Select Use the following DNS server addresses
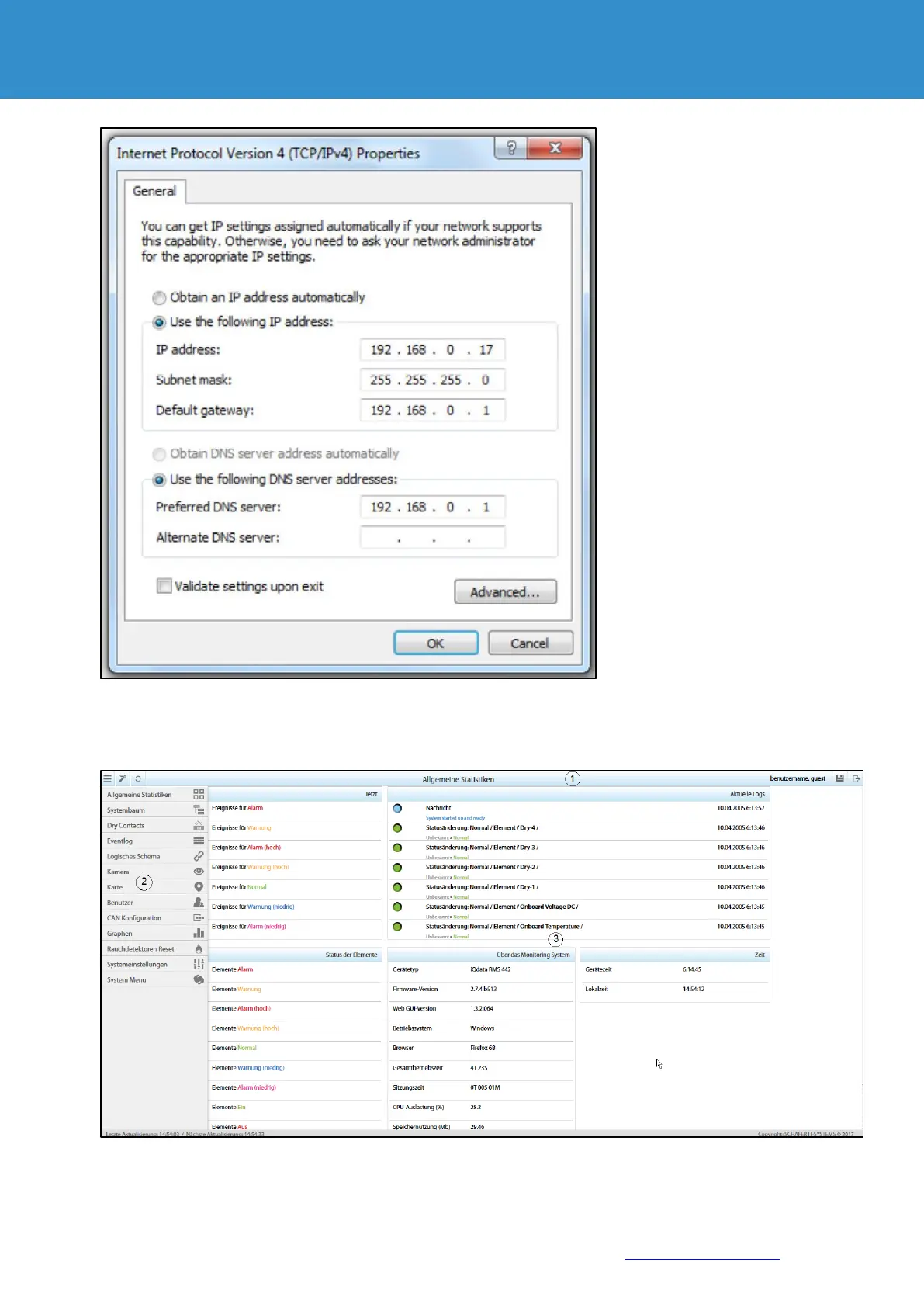The height and width of the screenshot is (1307, 924). coord(159,480)
